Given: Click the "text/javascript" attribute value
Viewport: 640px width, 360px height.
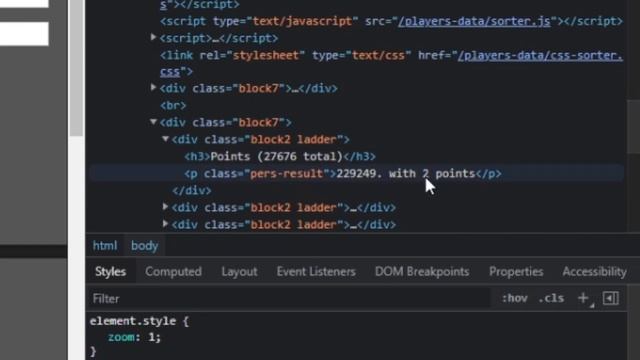Looking at the screenshot, I should (302, 21).
